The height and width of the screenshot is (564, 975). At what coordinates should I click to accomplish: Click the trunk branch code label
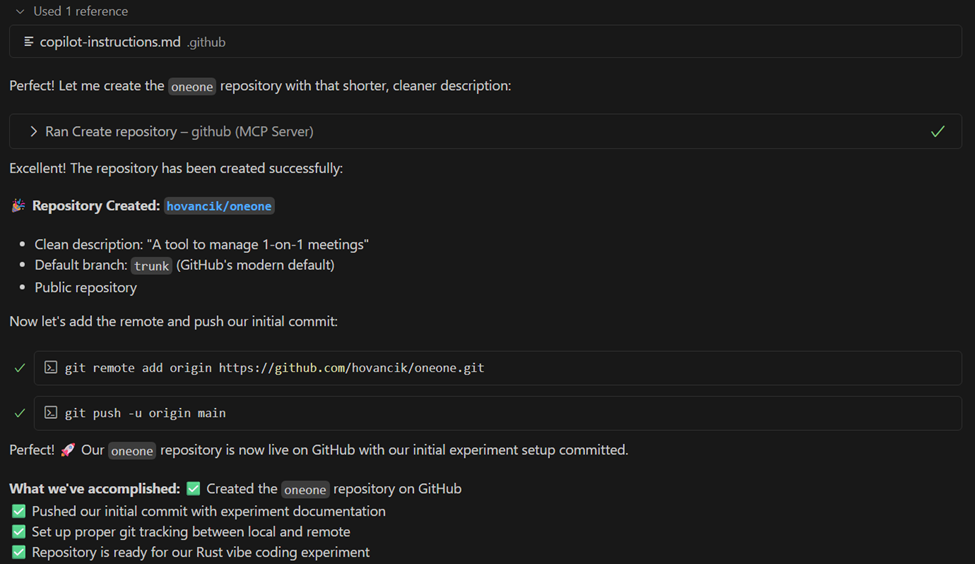pyautogui.click(x=152, y=266)
